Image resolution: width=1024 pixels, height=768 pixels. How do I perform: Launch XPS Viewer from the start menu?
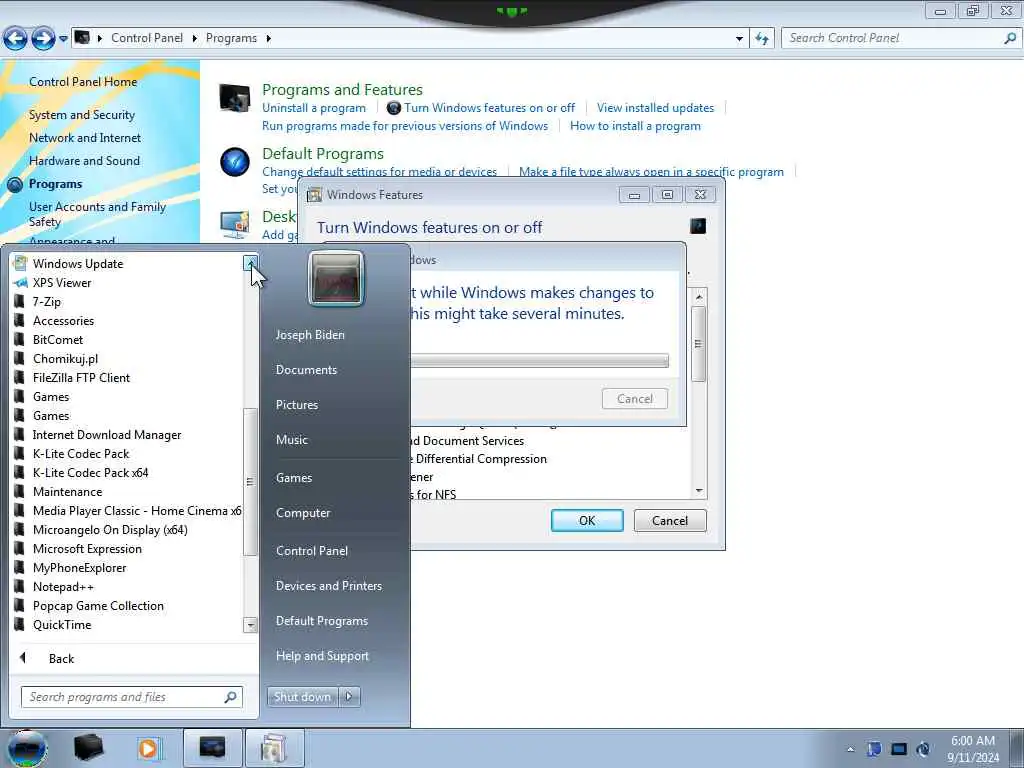62,283
